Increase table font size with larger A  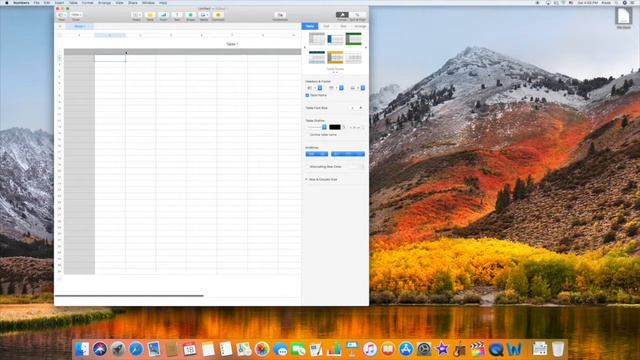(x=361, y=108)
